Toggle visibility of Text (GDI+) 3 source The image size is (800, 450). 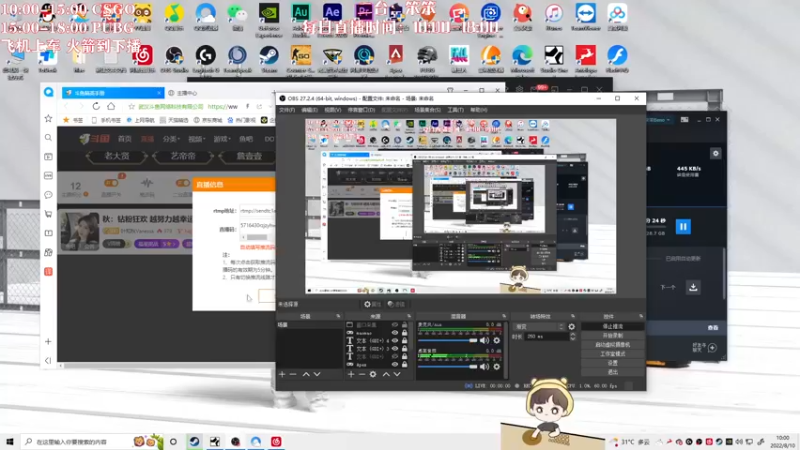click(x=394, y=348)
